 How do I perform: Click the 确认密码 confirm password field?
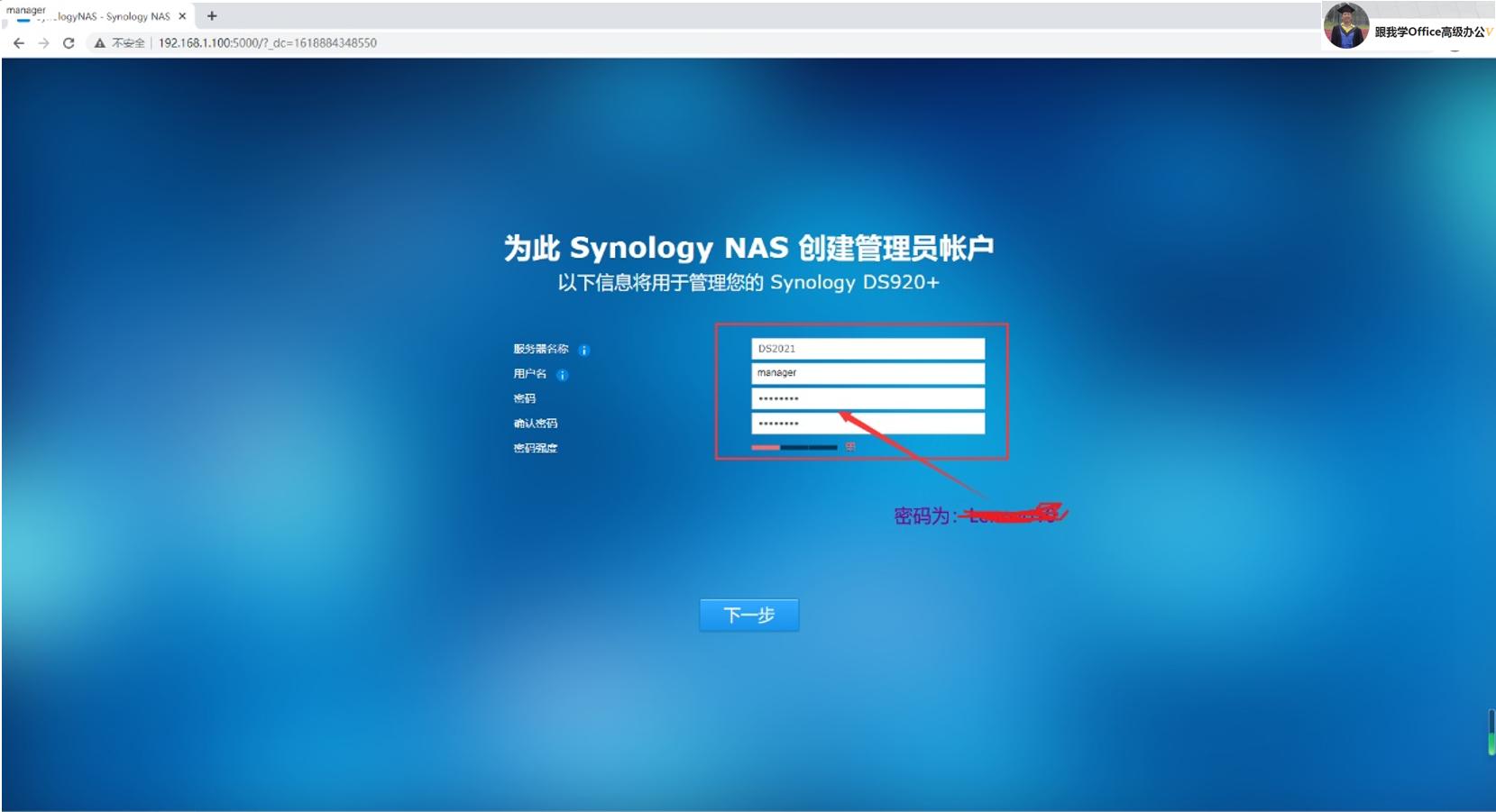(x=867, y=423)
